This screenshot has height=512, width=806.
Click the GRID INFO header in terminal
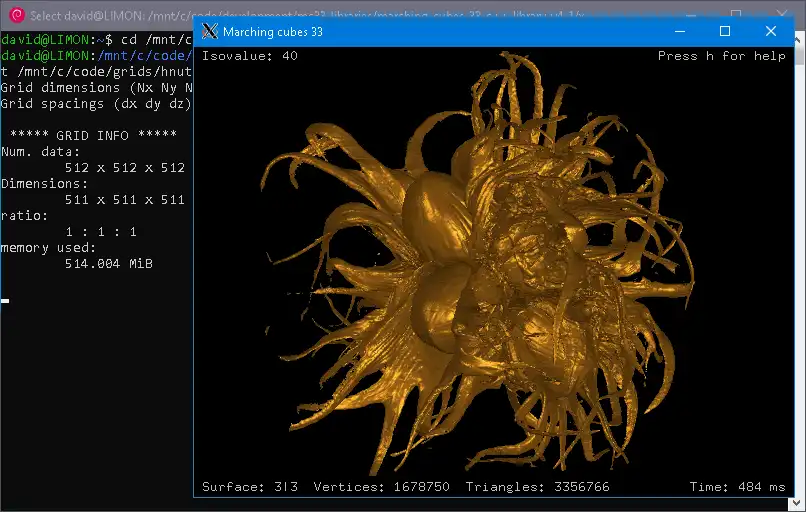tap(93, 135)
